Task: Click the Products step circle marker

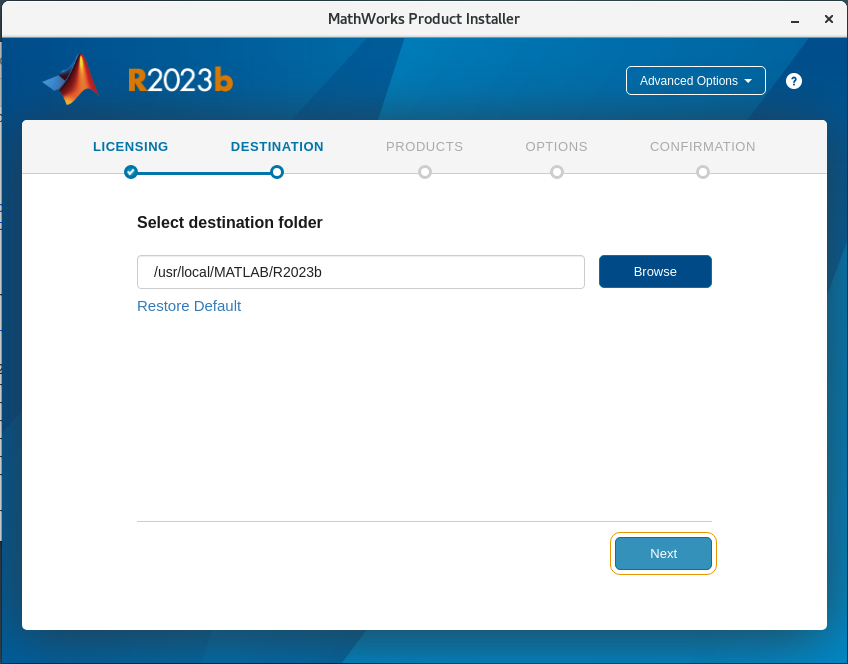Action: click(x=425, y=172)
